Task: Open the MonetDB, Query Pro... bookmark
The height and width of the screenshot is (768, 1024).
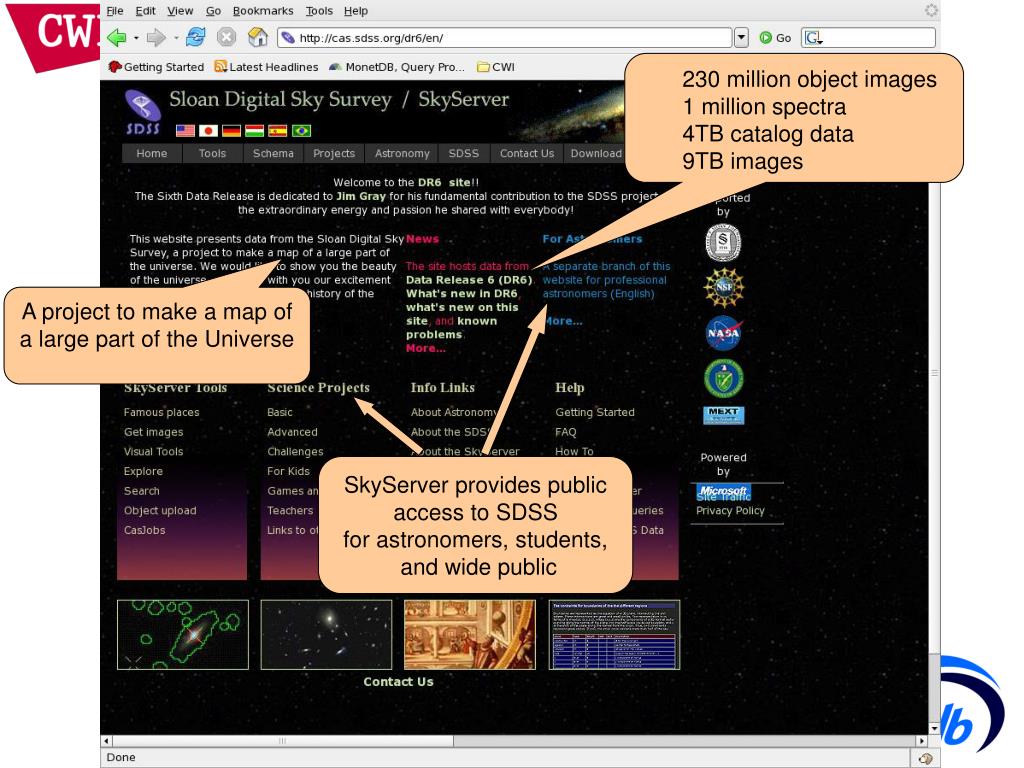Action: tap(397, 67)
